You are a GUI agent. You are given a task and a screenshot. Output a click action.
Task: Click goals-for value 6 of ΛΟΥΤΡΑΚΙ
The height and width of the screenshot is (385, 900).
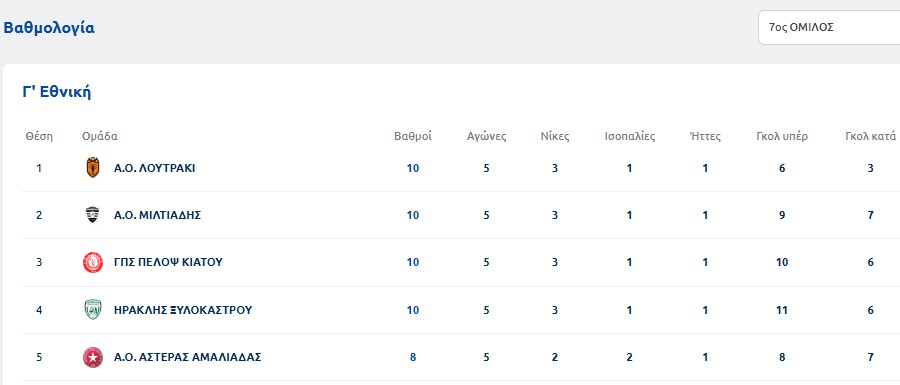(782, 168)
